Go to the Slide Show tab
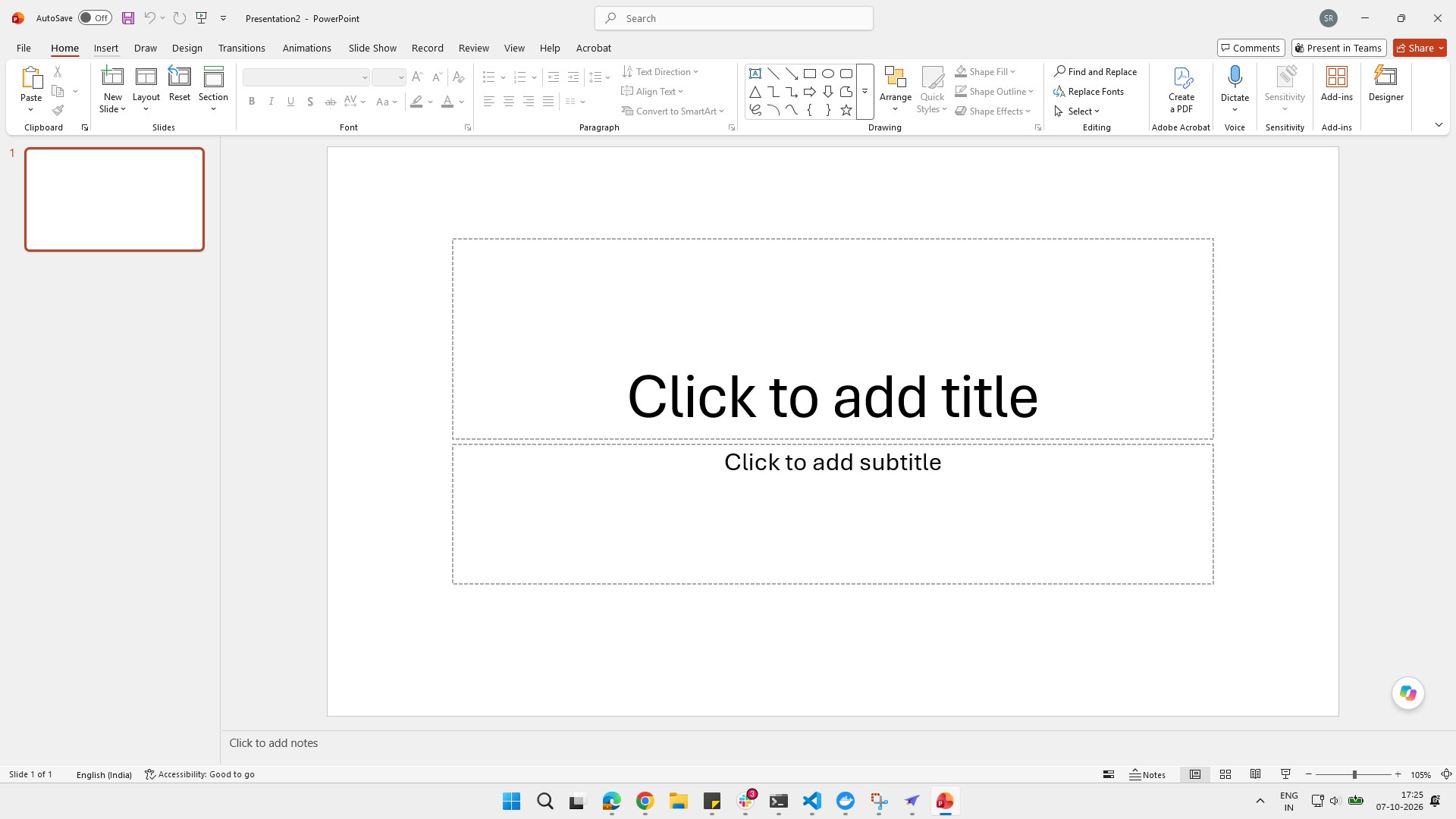1456x819 pixels. coord(372,48)
